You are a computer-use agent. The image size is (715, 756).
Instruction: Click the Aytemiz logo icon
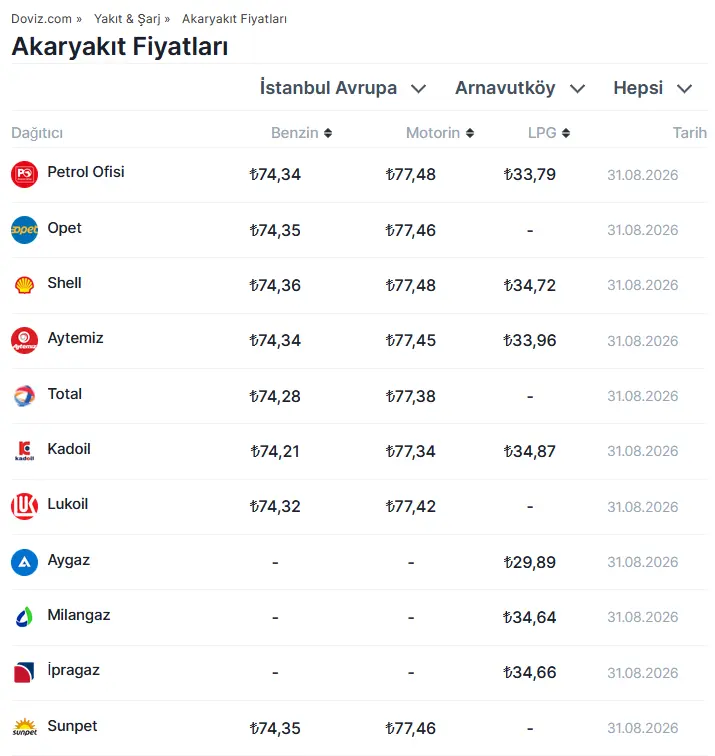24,340
